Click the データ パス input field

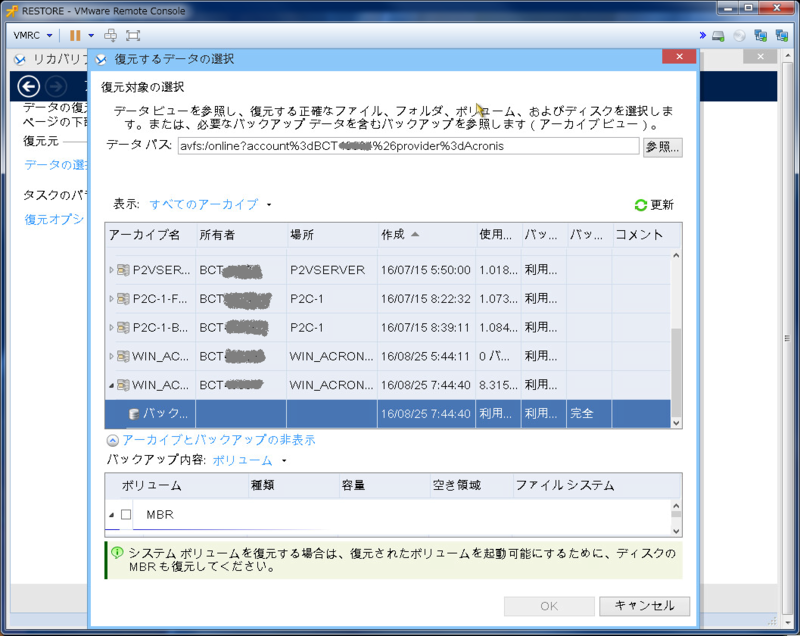pyautogui.click(x=407, y=146)
